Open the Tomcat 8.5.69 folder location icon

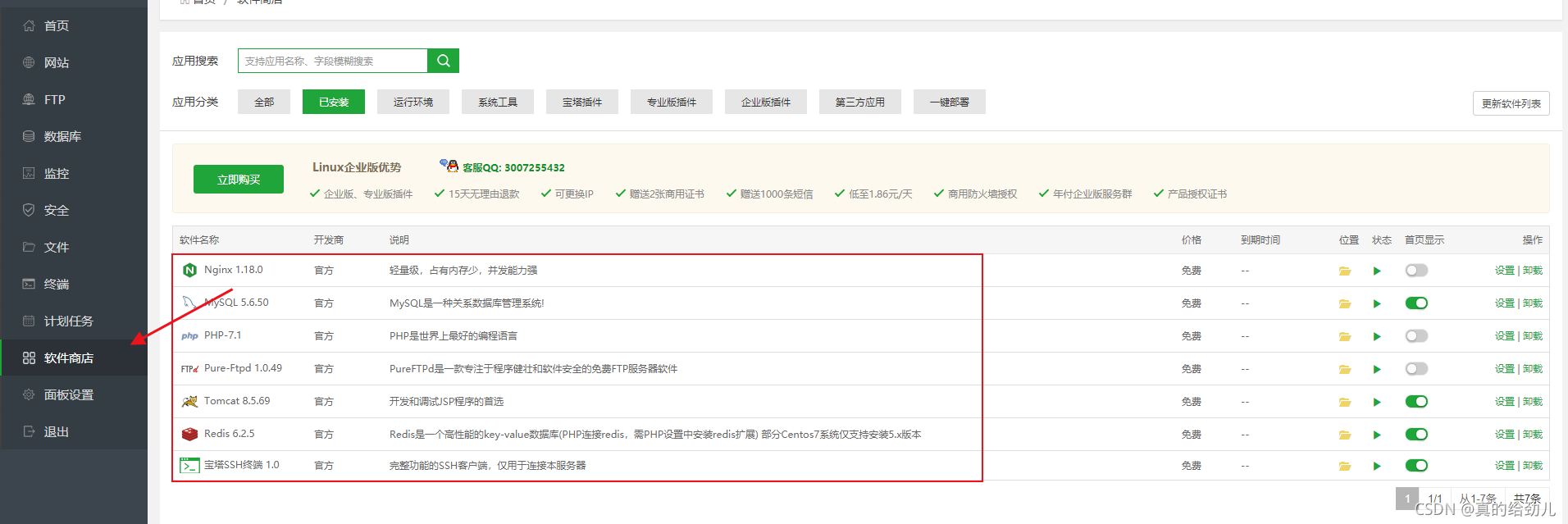pyautogui.click(x=1345, y=402)
